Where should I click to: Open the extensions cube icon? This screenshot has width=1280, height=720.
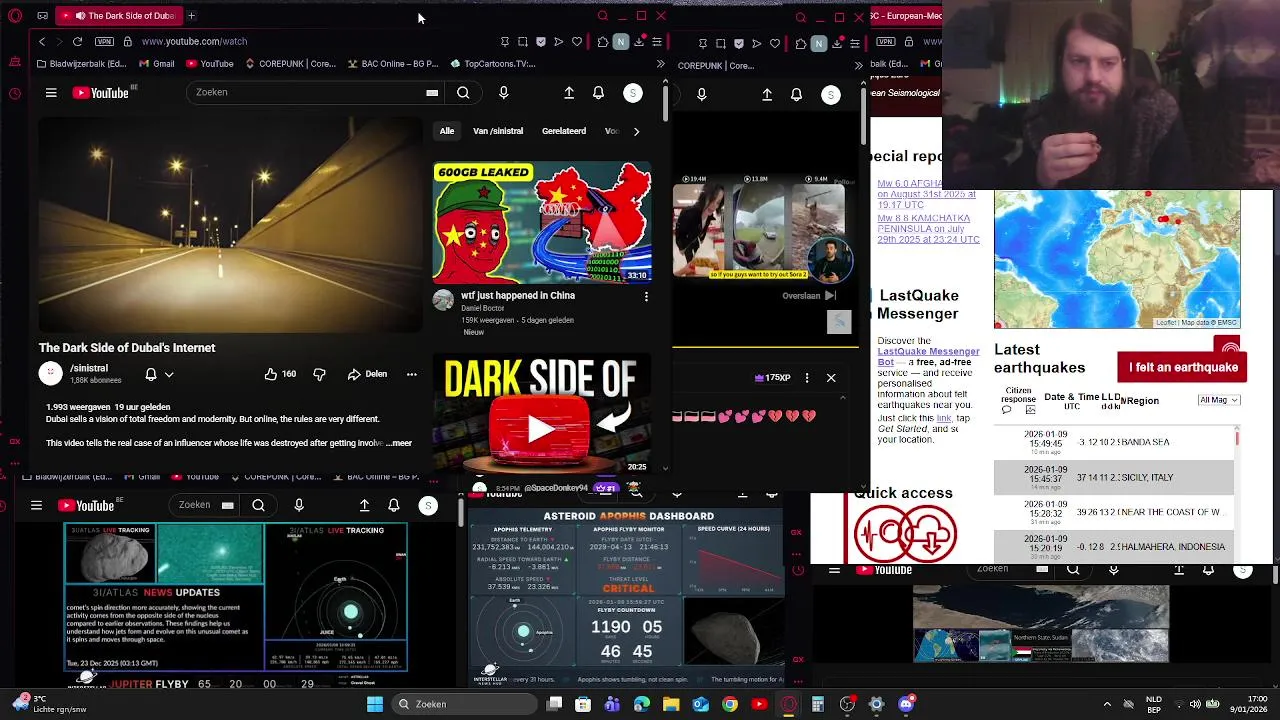click(x=602, y=42)
